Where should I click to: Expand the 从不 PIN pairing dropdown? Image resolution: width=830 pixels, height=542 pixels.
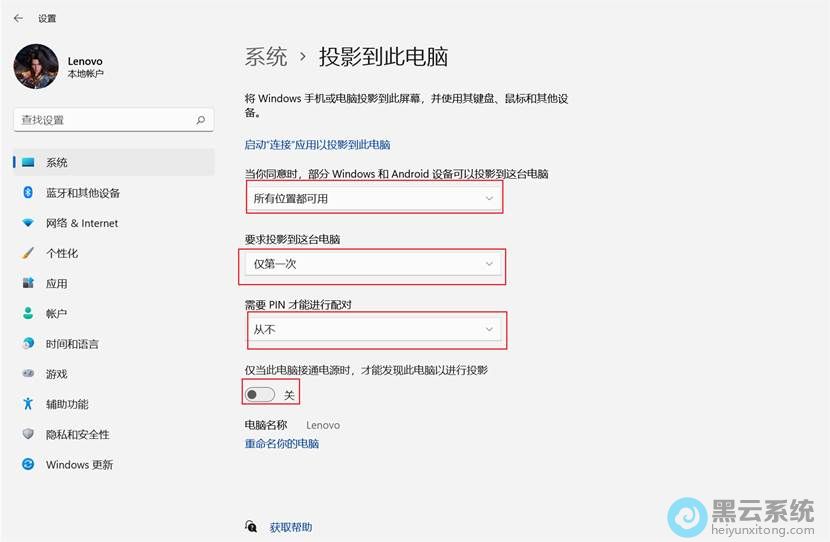coord(374,329)
